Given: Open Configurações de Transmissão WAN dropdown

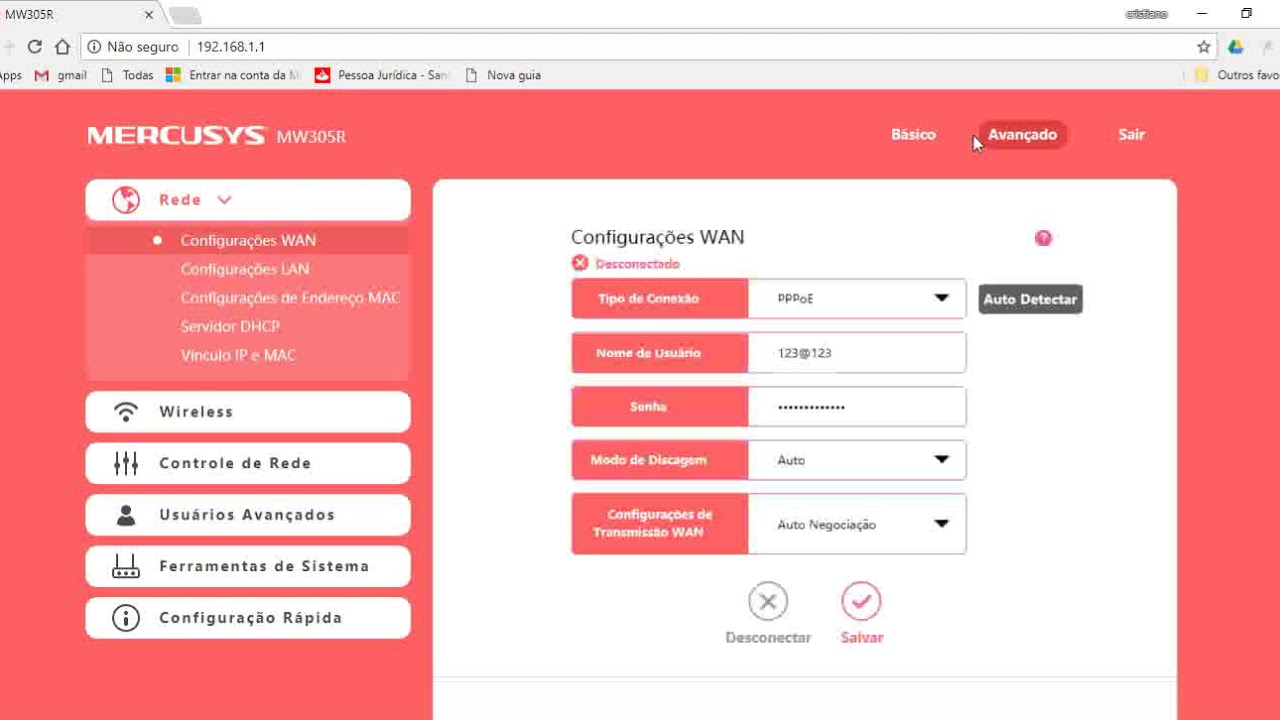Looking at the screenshot, I should click(857, 524).
